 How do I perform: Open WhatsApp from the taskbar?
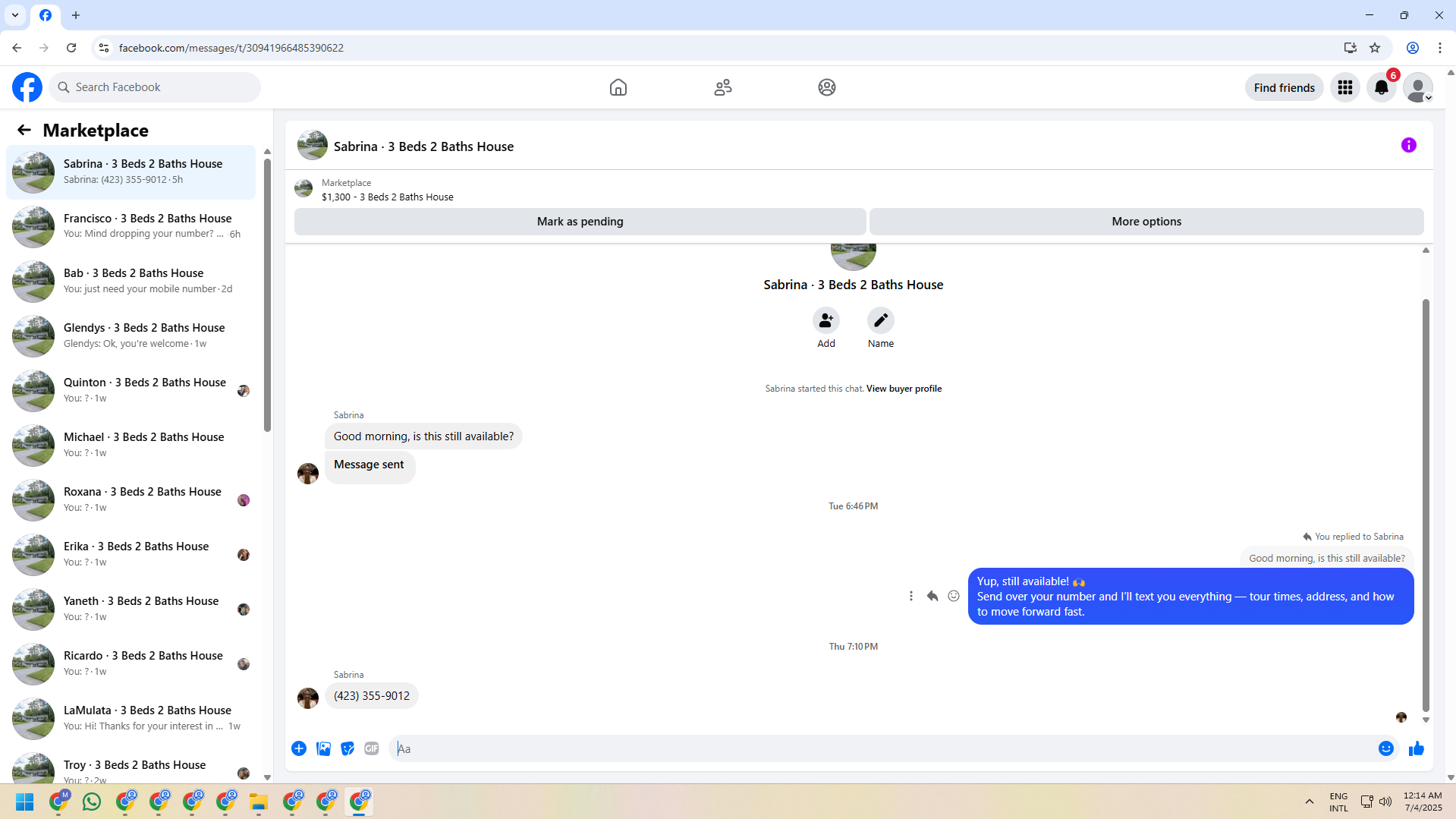(92, 802)
